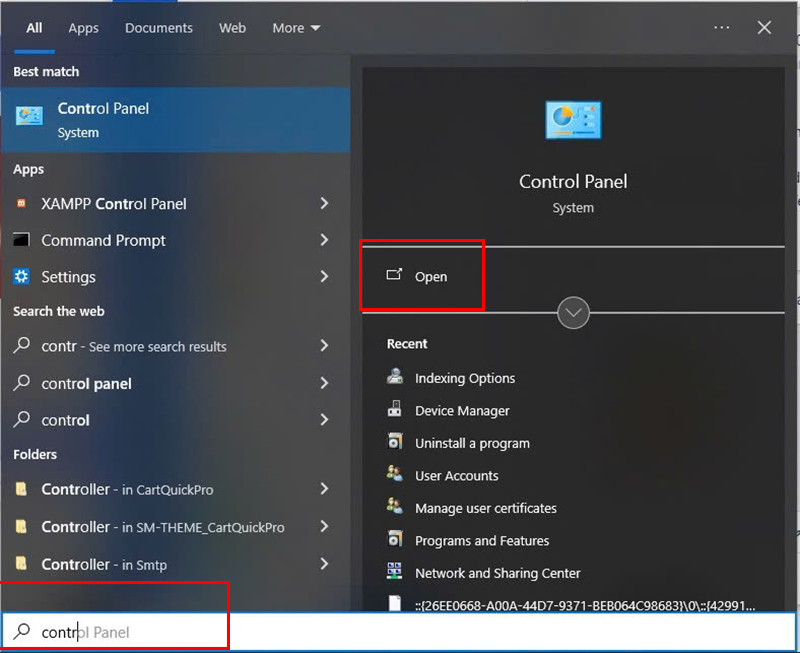Viewport: 800px width, 653px height.
Task: Open Uninstall a program shortcut
Action: [x=471, y=443]
